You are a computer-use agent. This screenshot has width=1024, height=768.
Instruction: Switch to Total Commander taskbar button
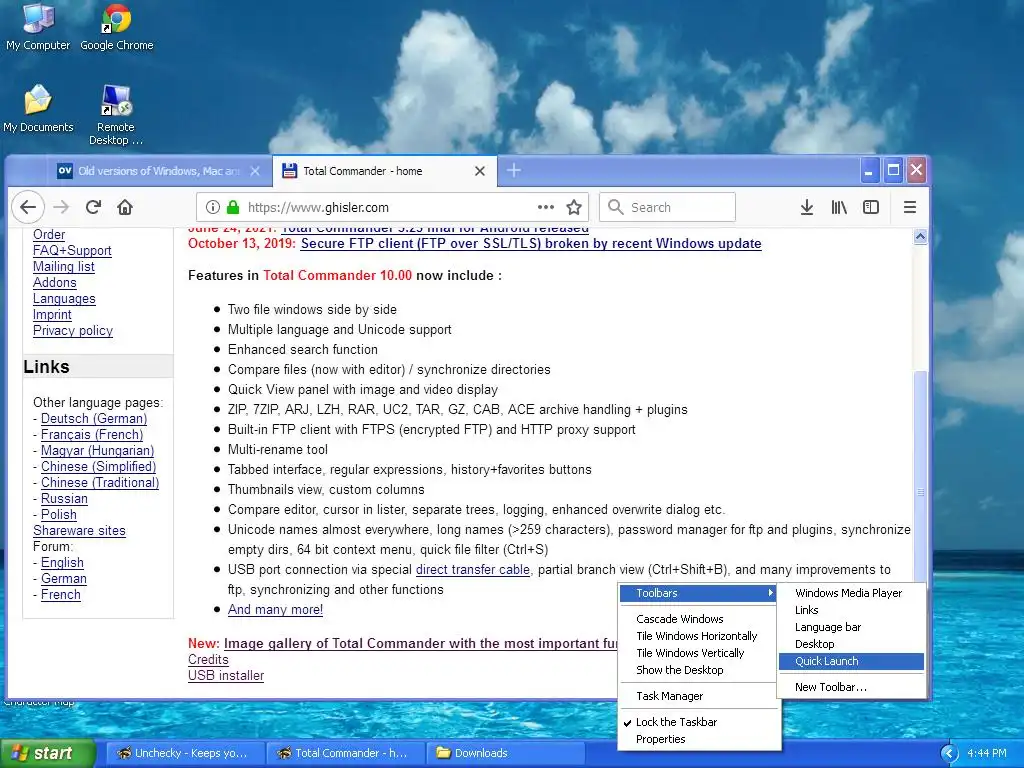point(345,753)
